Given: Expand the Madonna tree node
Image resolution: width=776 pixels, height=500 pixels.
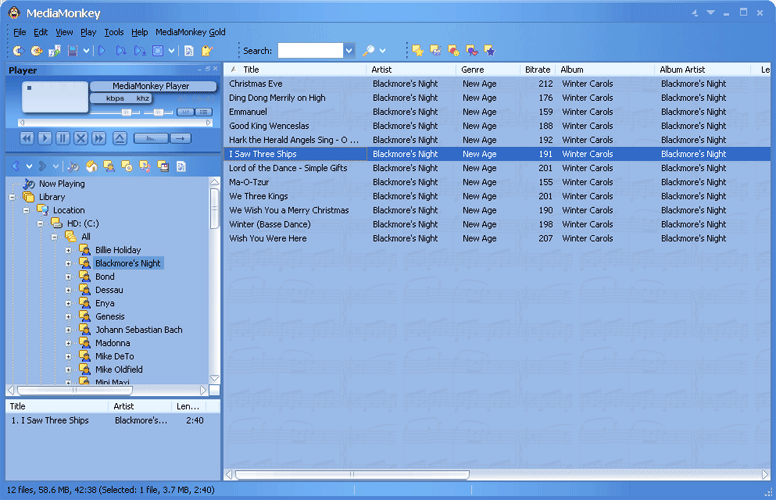Looking at the screenshot, I should (x=68, y=343).
